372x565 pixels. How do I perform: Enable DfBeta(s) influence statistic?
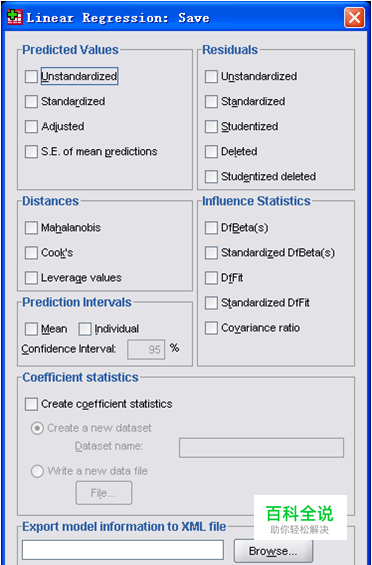(211, 228)
